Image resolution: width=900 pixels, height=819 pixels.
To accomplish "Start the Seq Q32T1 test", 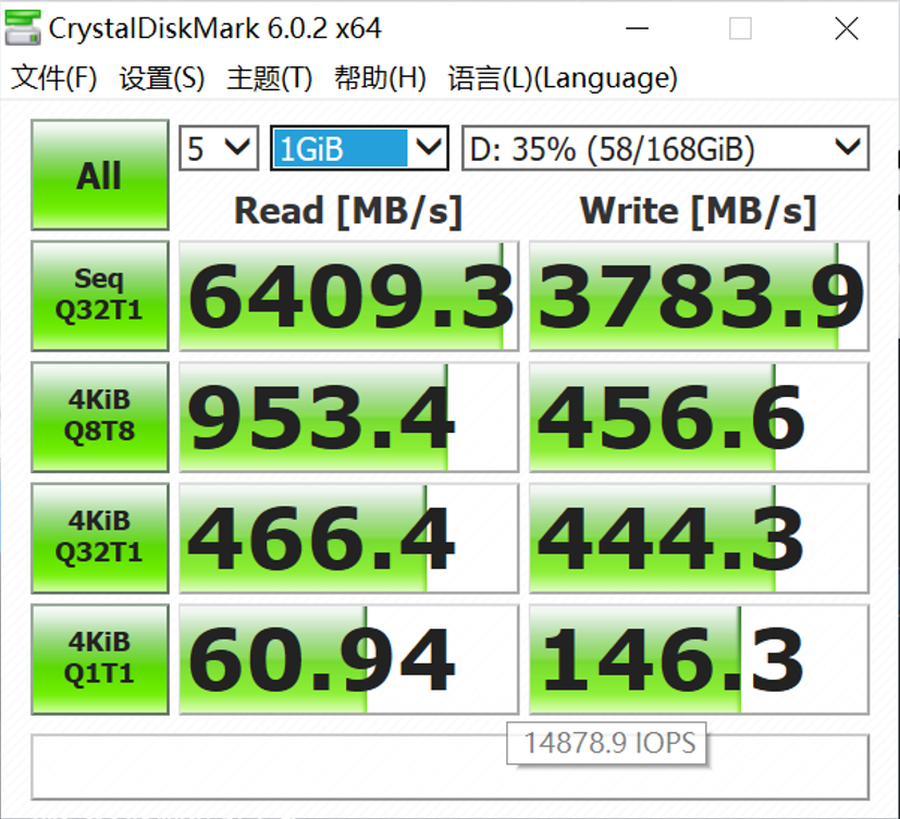I will tap(100, 296).
